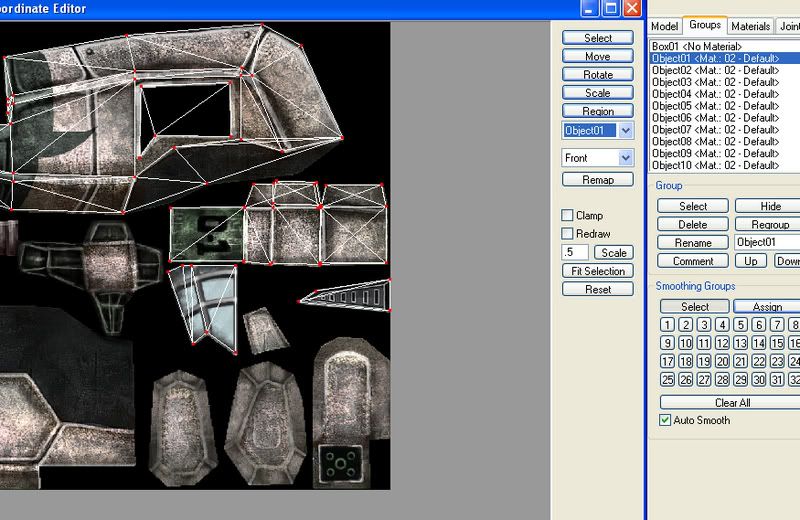Select Object05 in the groups list

click(724, 106)
